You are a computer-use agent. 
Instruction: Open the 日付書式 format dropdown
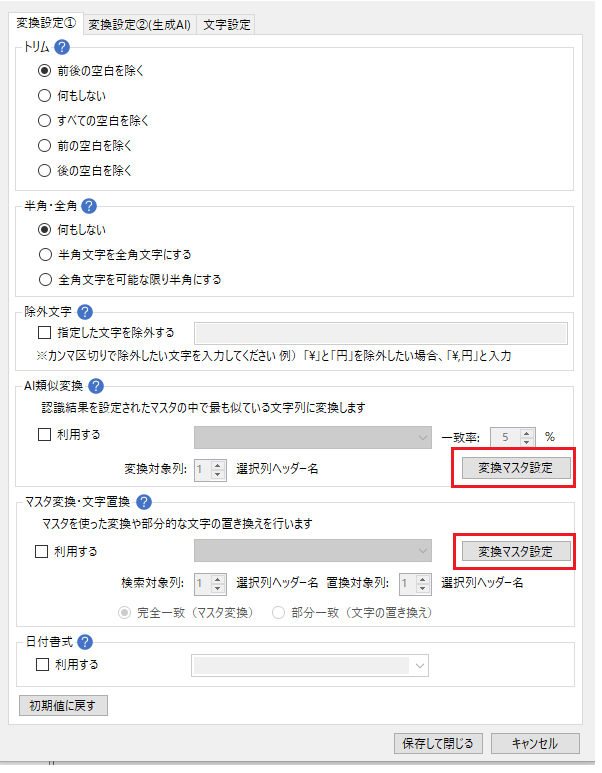pos(310,666)
